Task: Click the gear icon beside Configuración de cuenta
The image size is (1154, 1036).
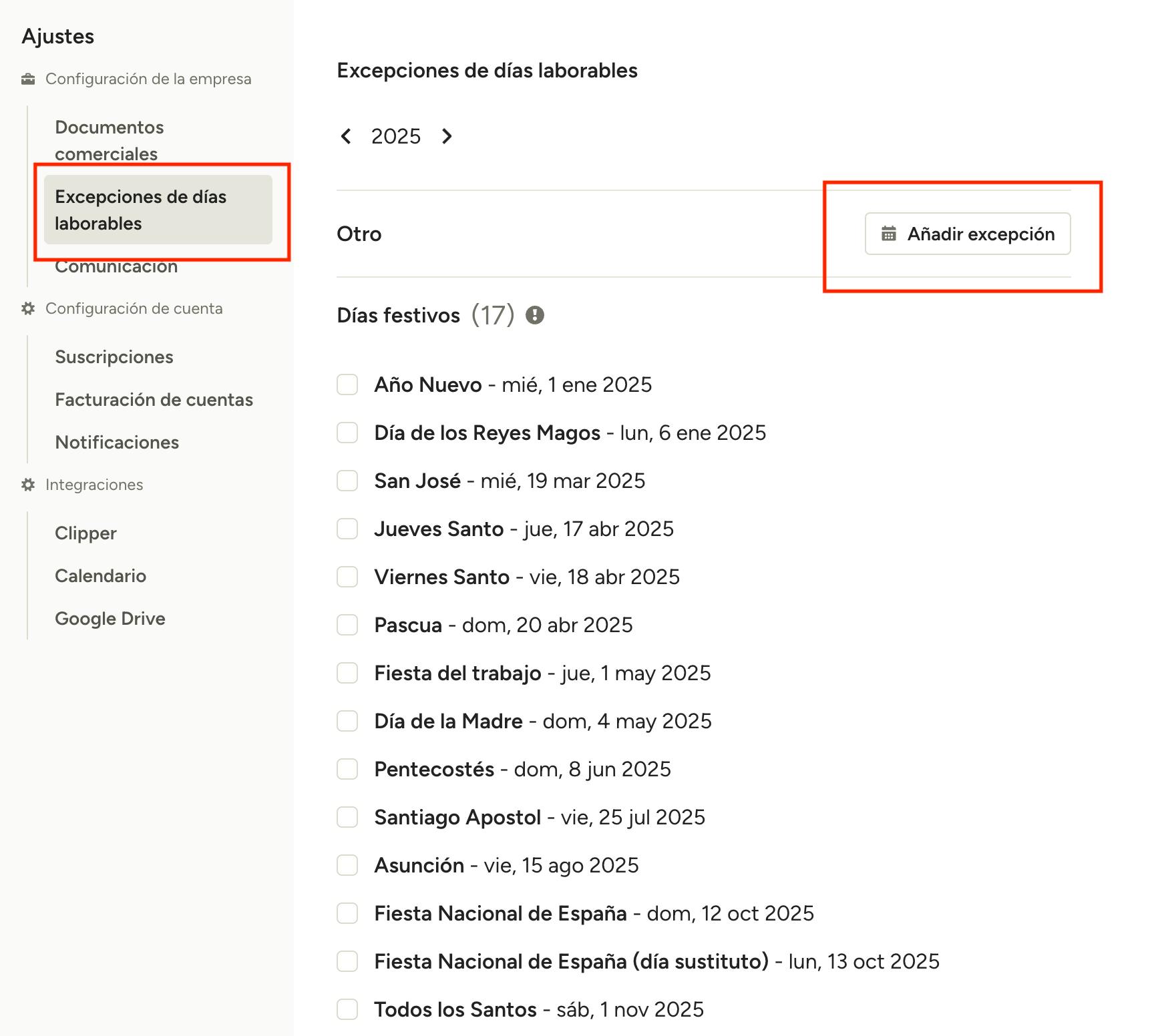Action: coord(28,308)
